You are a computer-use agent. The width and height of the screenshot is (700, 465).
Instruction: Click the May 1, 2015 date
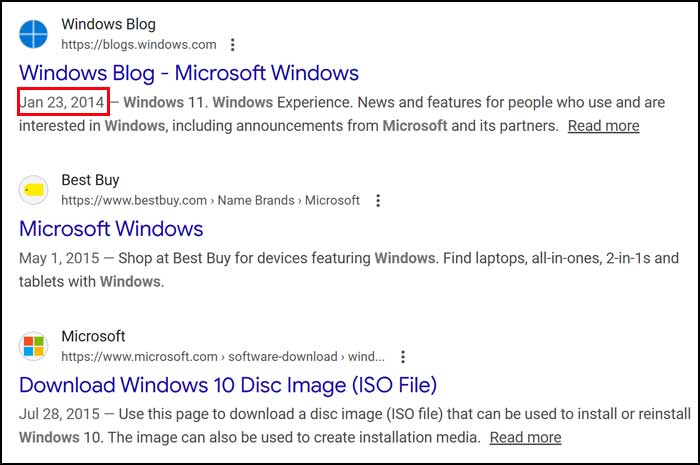(59, 258)
